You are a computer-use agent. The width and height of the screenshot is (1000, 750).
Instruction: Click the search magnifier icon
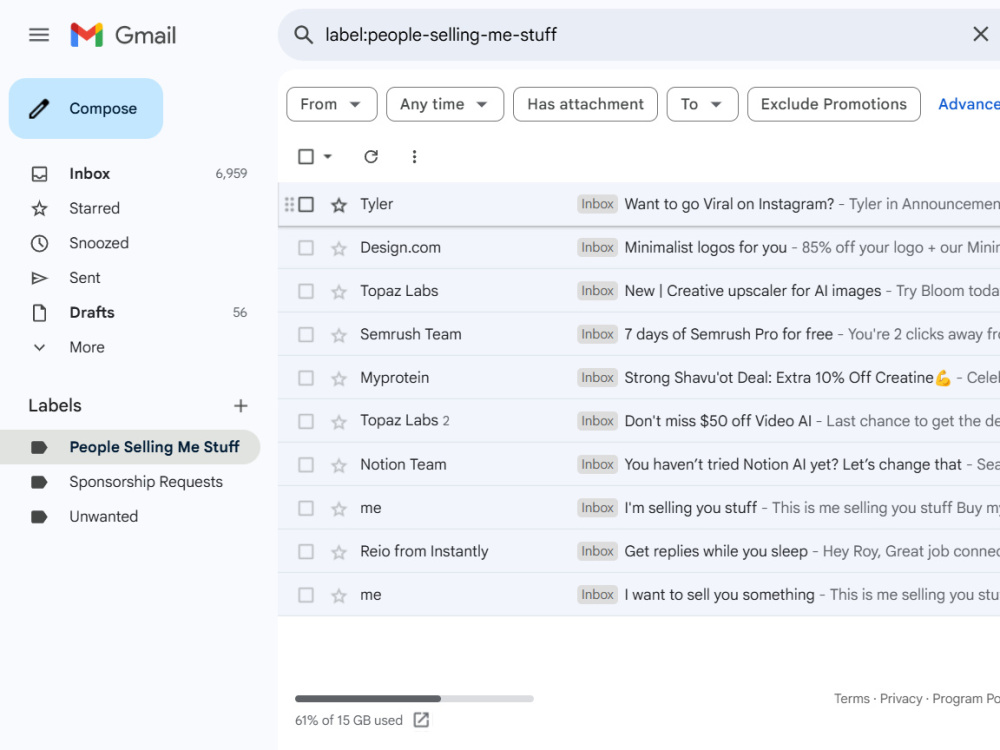(x=304, y=34)
